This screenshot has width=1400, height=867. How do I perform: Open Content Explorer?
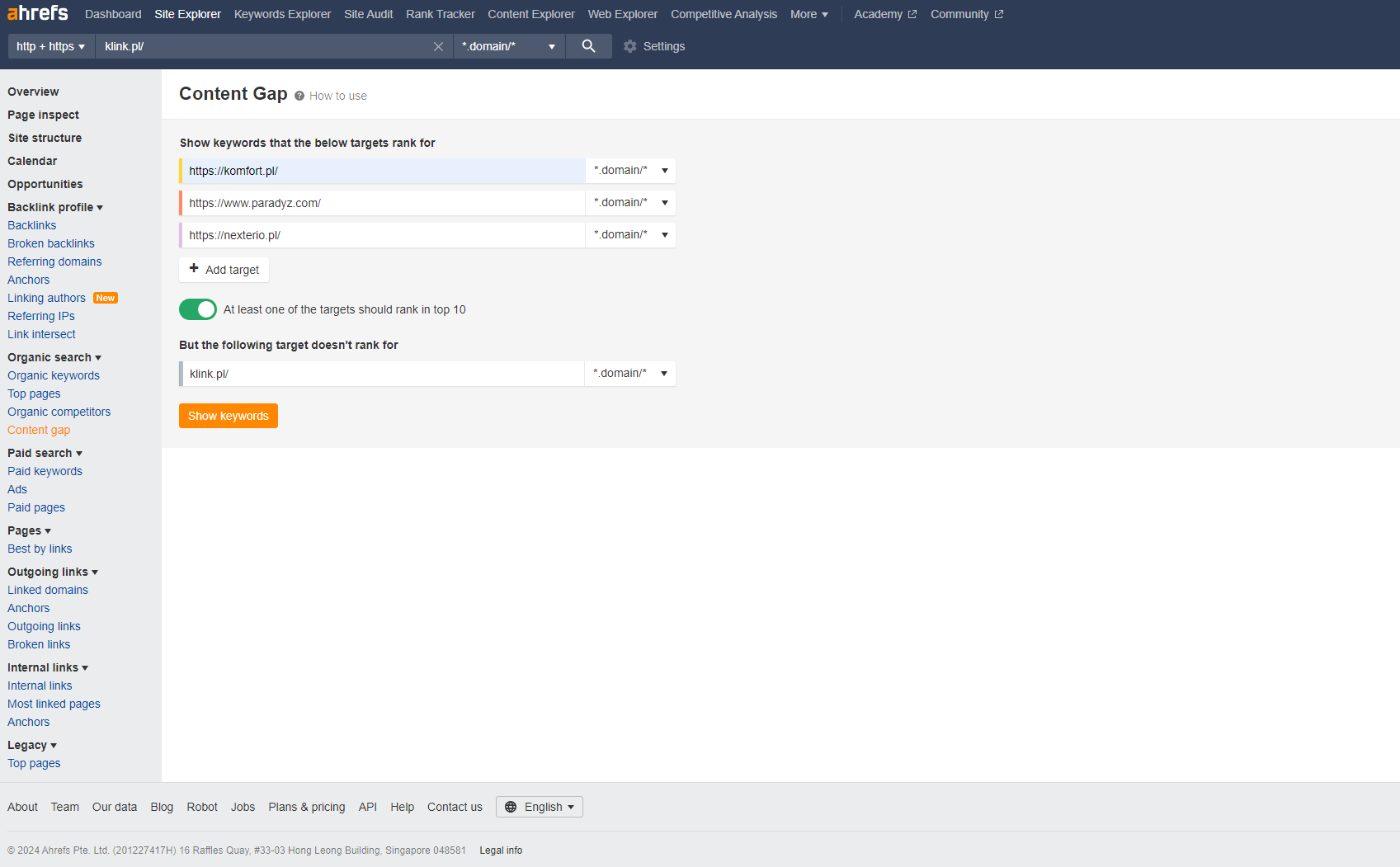tap(531, 14)
